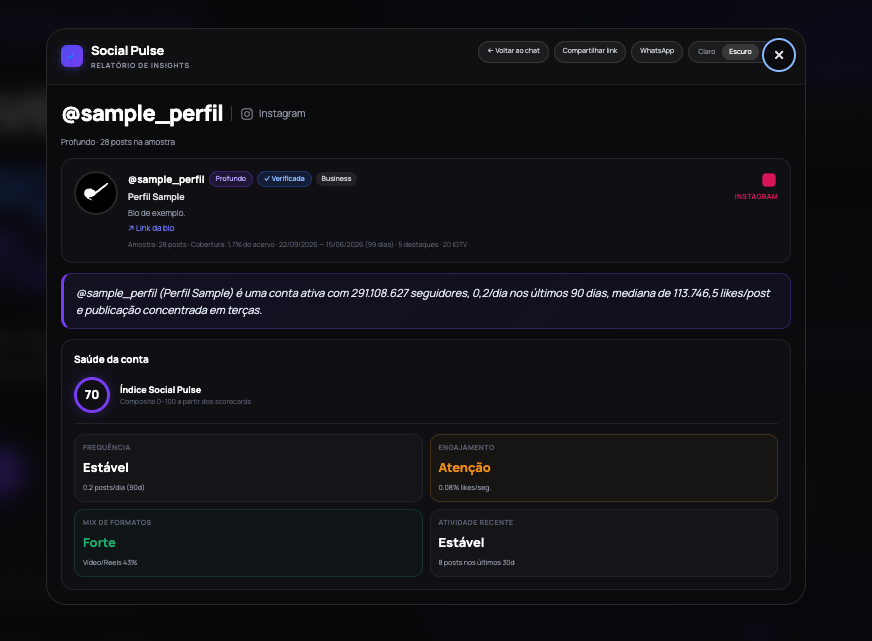The height and width of the screenshot is (641, 872).
Task: Switch the theme to Claro
Action: pyautogui.click(x=706, y=52)
